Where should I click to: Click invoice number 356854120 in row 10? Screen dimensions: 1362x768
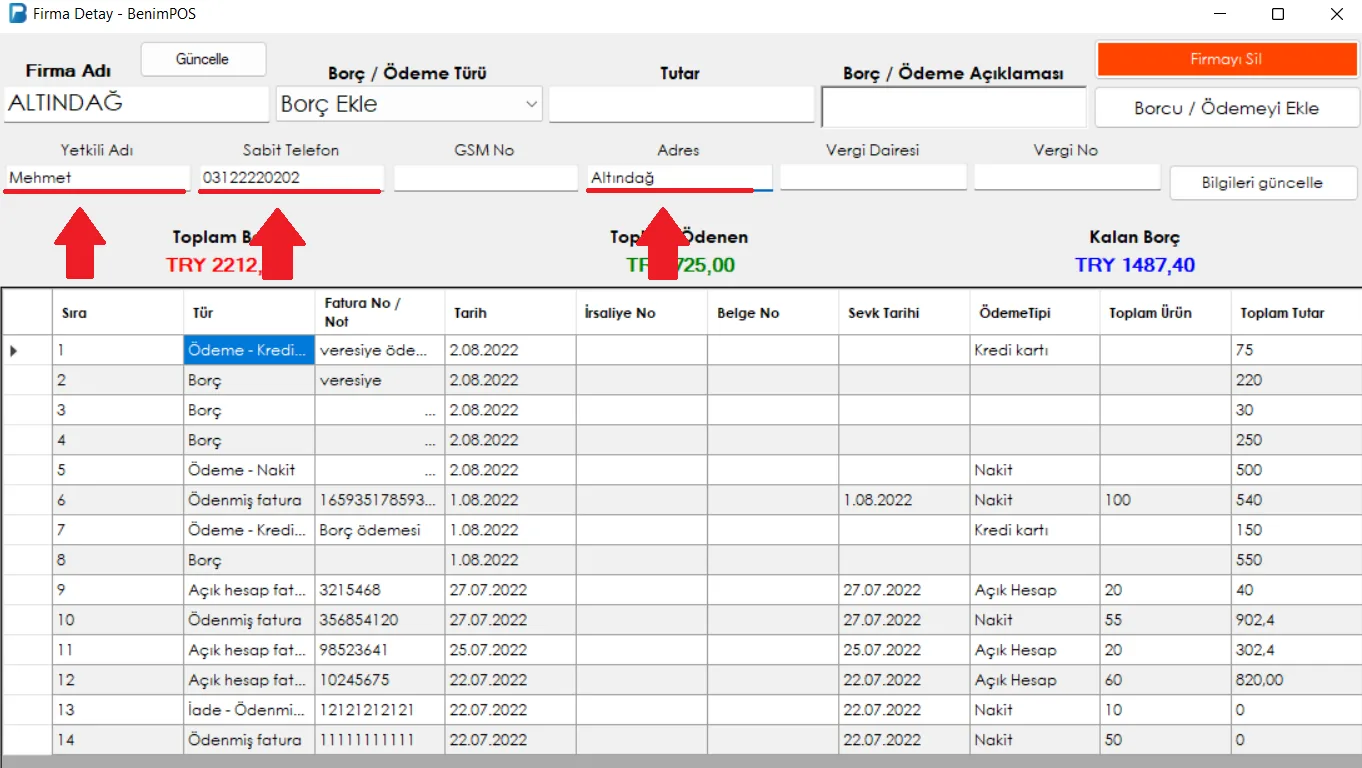(x=380, y=620)
